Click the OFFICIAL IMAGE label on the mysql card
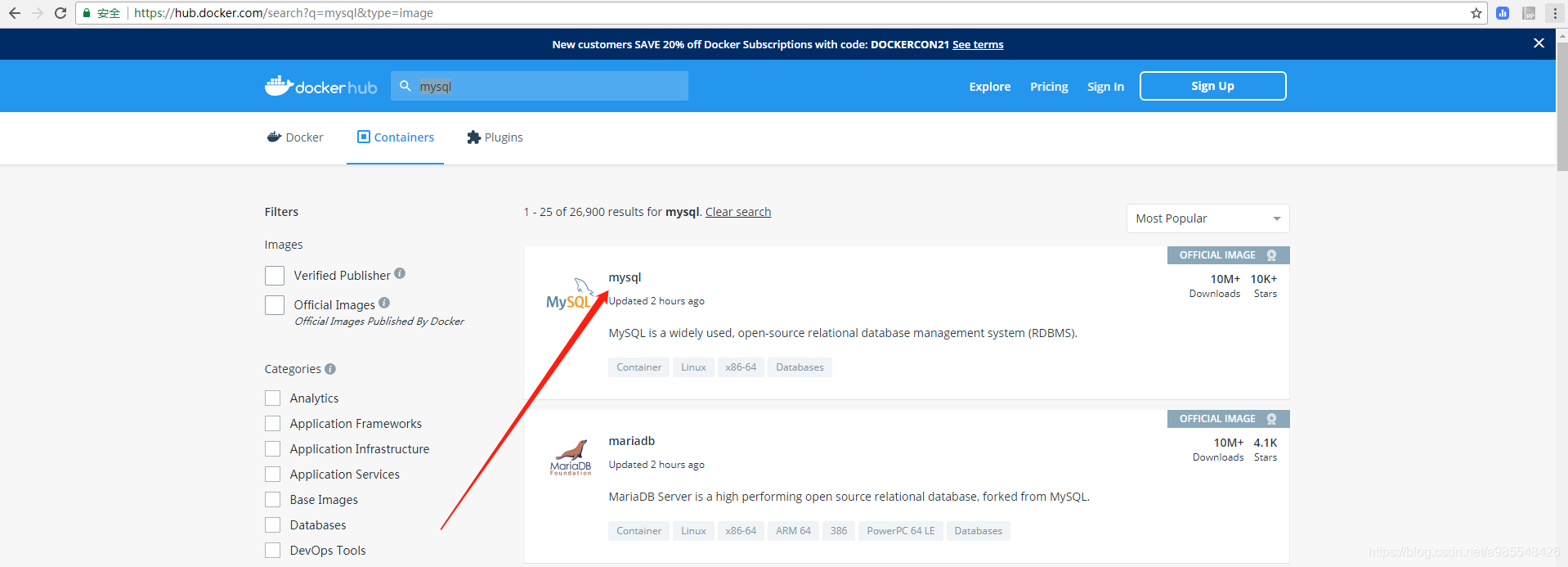Image resolution: width=1568 pixels, height=567 pixels. [1217, 255]
